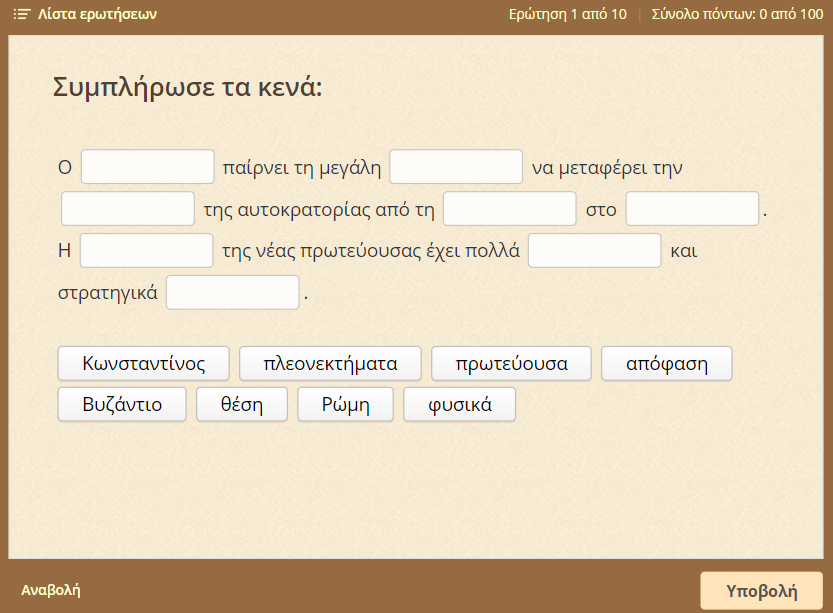The width and height of the screenshot is (833, 613).
Task: Click the 'Σύνολο πόντων: 0 από 100' score
Action: [737, 14]
